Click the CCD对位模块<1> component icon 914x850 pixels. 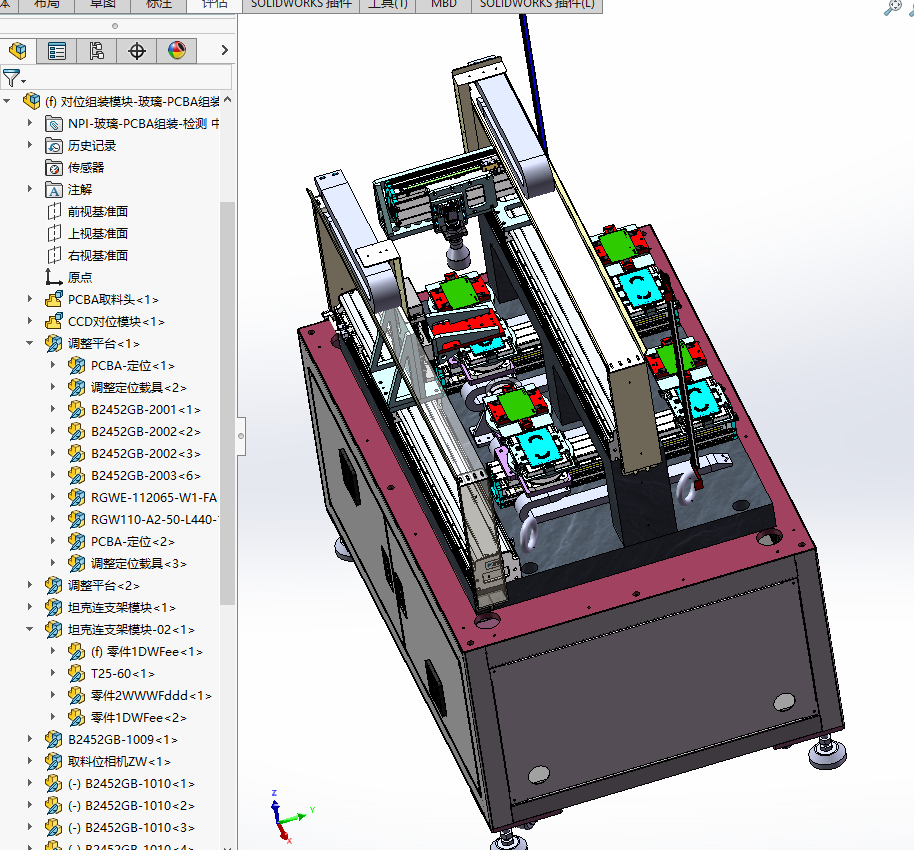54,322
